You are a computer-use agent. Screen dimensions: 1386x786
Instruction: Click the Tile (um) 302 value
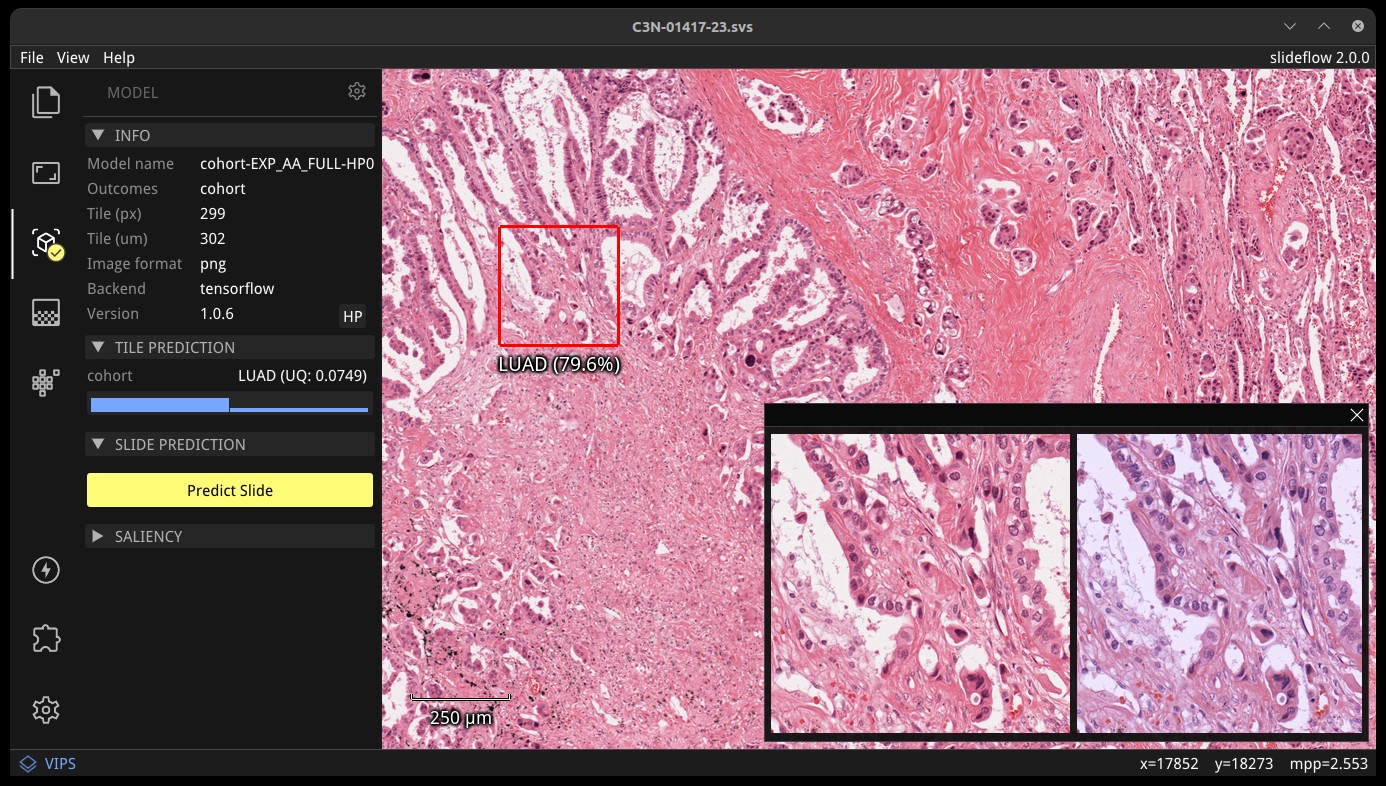coord(213,239)
